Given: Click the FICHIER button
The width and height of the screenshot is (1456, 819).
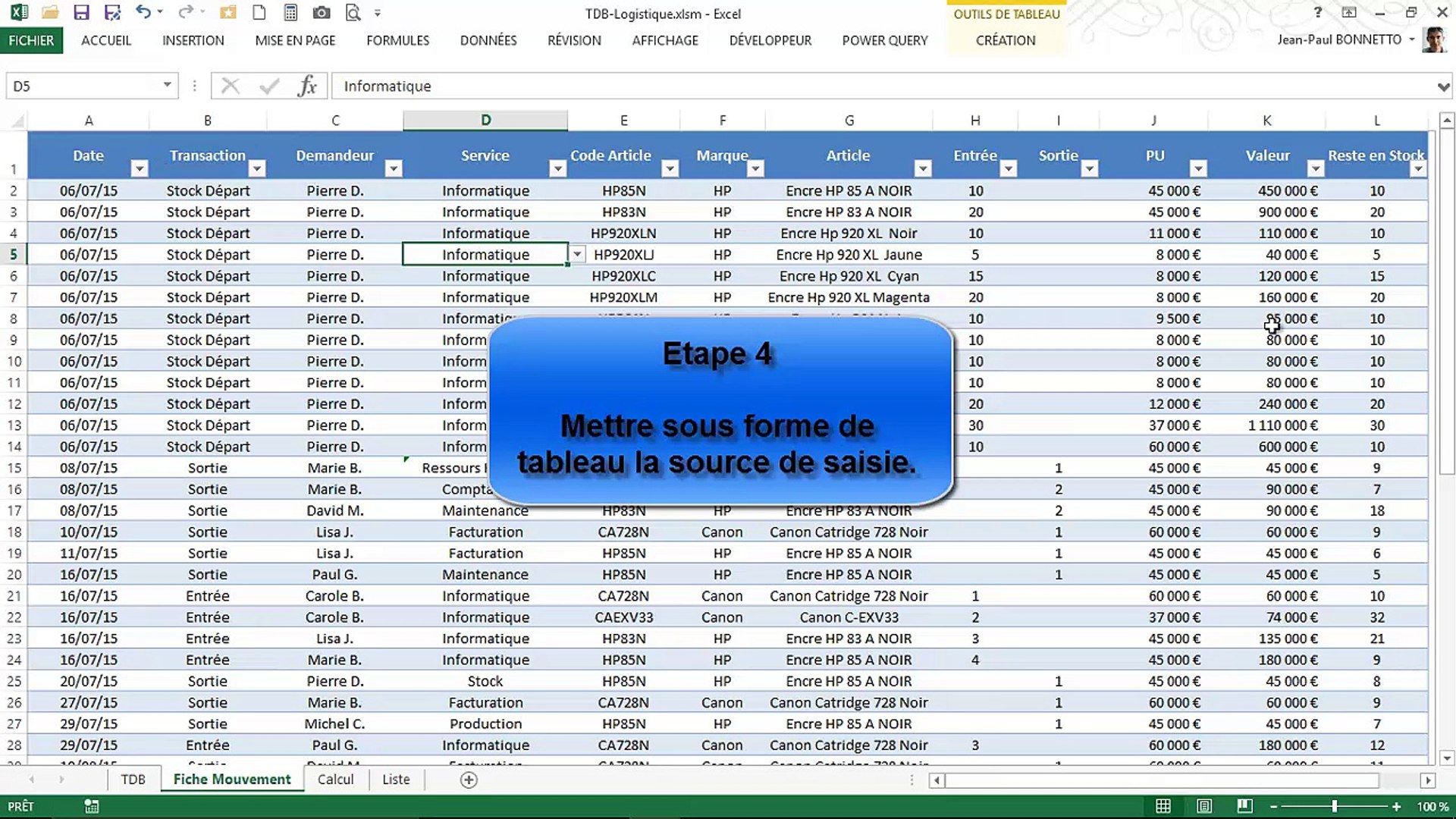Looking at the screenshot, I should tap(31, 41).
